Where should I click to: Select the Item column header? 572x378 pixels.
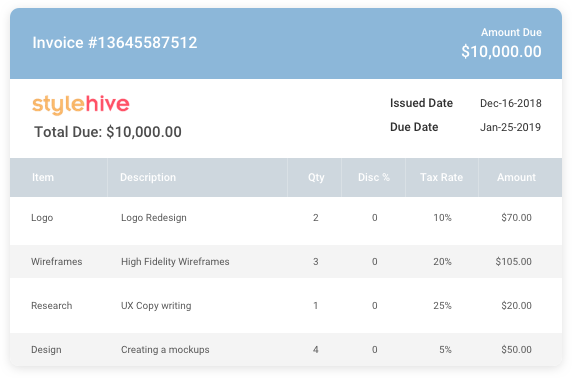point(43,177)
